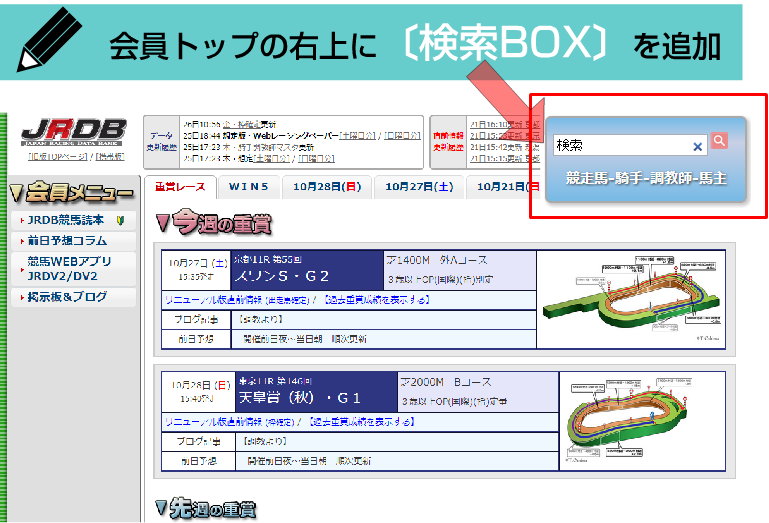The width and height of the screenshot is (769, 523).
Task: Click 芝2000M Bコース text
Action: pos(446,382)
